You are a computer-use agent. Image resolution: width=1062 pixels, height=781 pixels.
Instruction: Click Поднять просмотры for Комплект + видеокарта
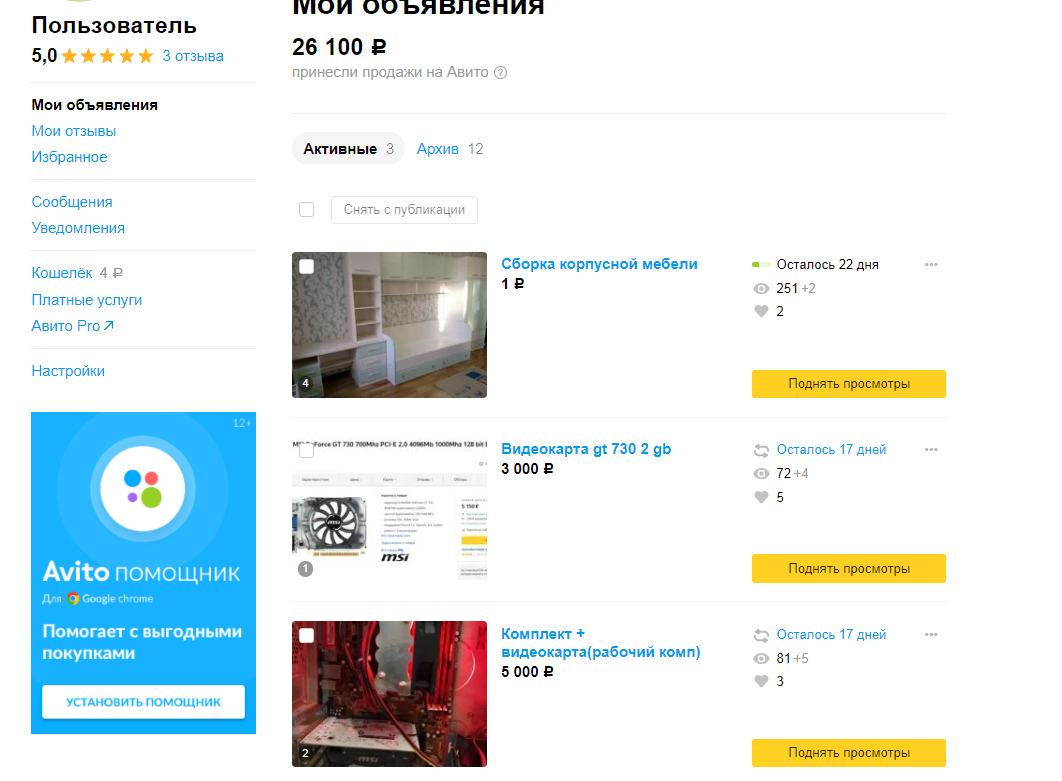coord(849,753)
